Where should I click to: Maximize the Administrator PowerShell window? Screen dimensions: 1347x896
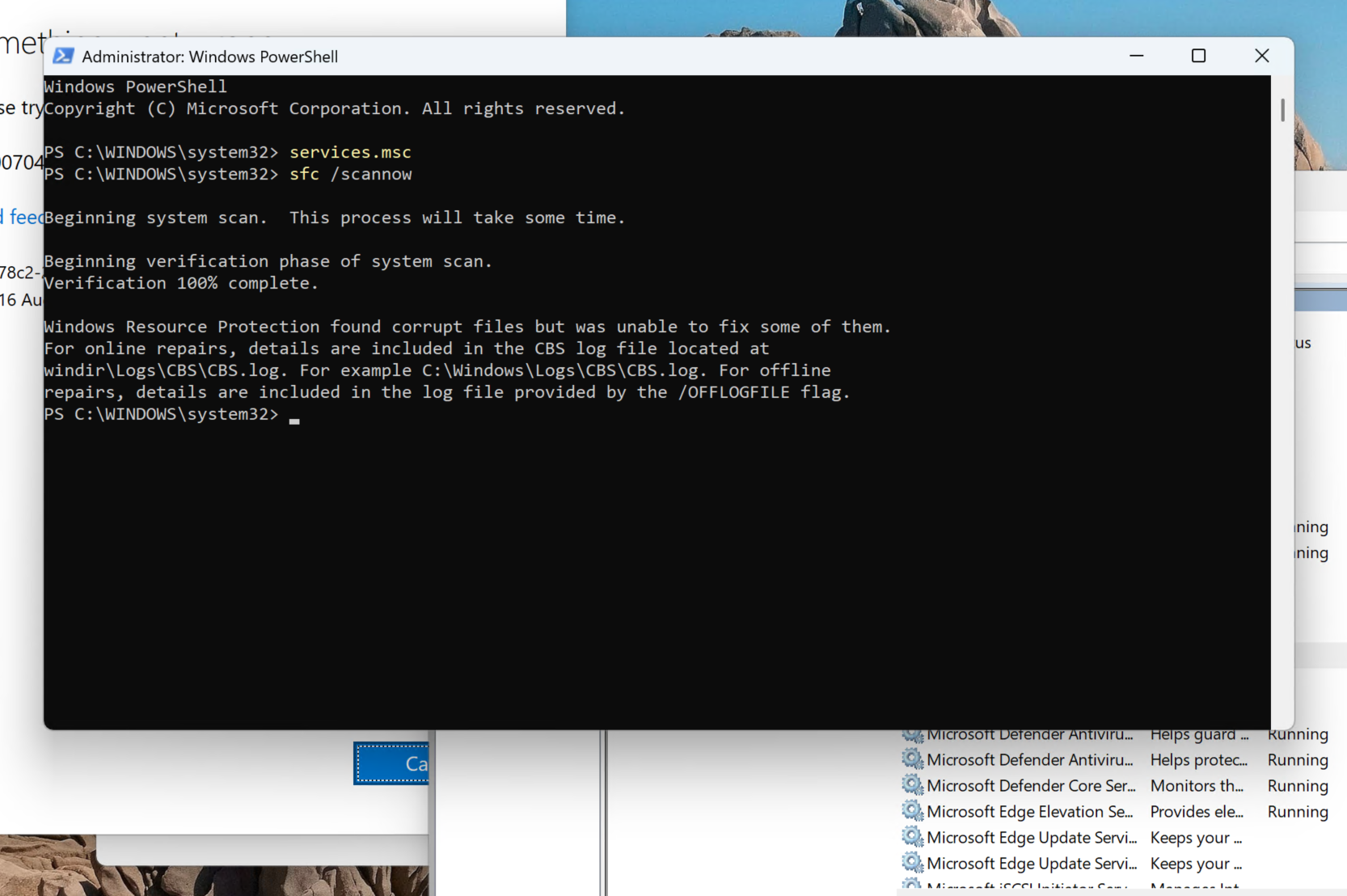(1198, 56)
